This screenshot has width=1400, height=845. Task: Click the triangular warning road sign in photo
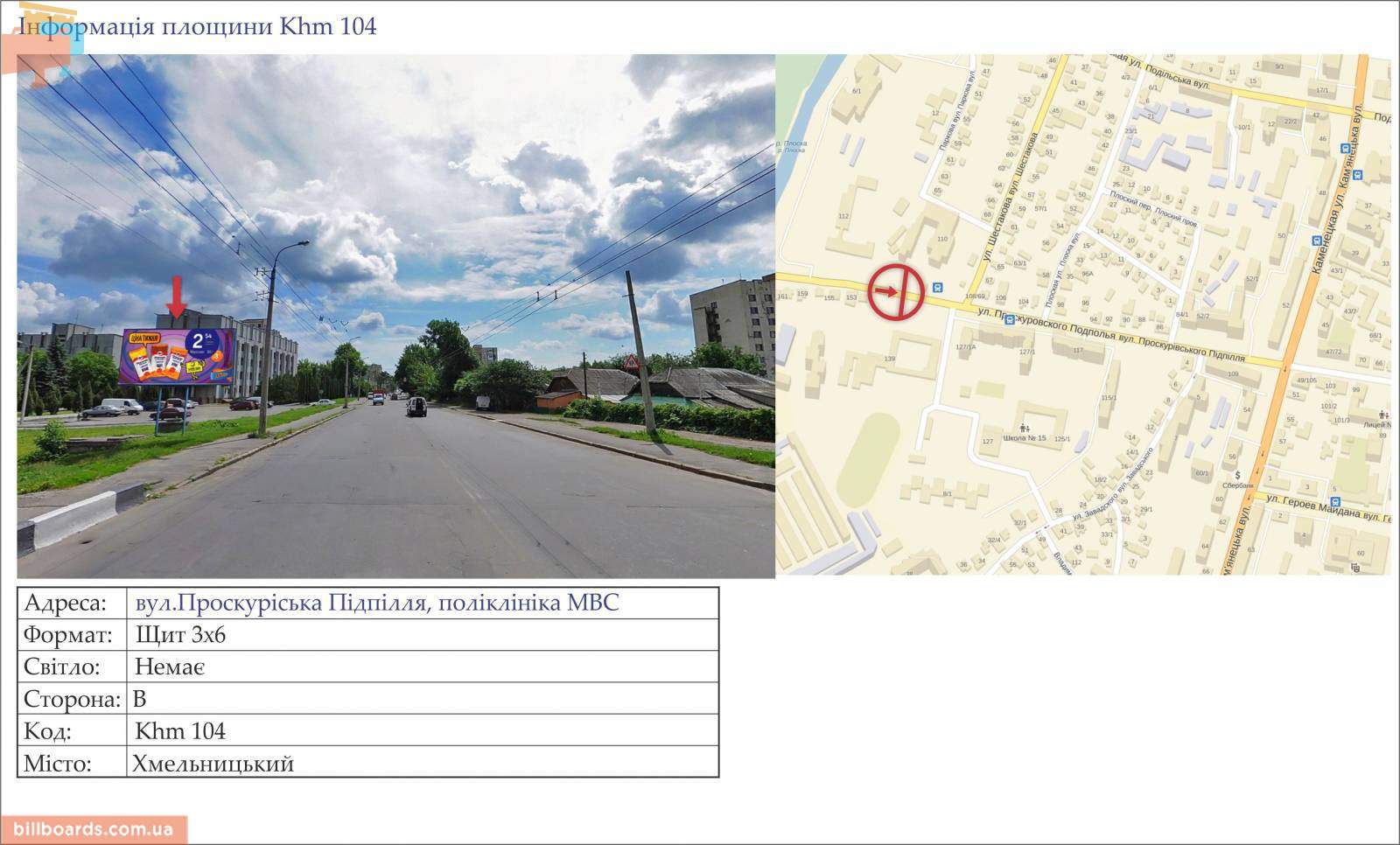[x=631, y=361]
